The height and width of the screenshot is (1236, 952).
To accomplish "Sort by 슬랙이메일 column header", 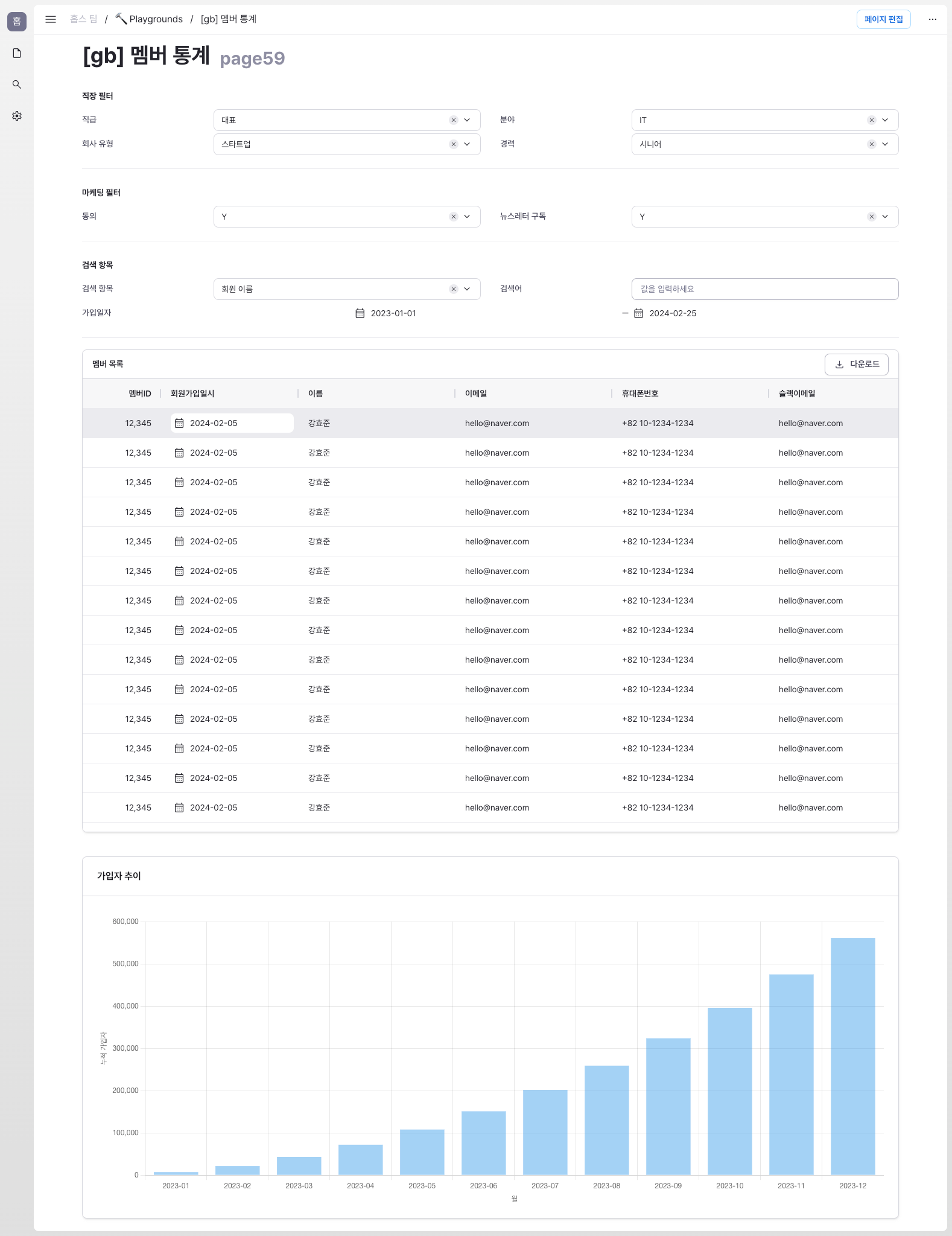I will 797,393.
